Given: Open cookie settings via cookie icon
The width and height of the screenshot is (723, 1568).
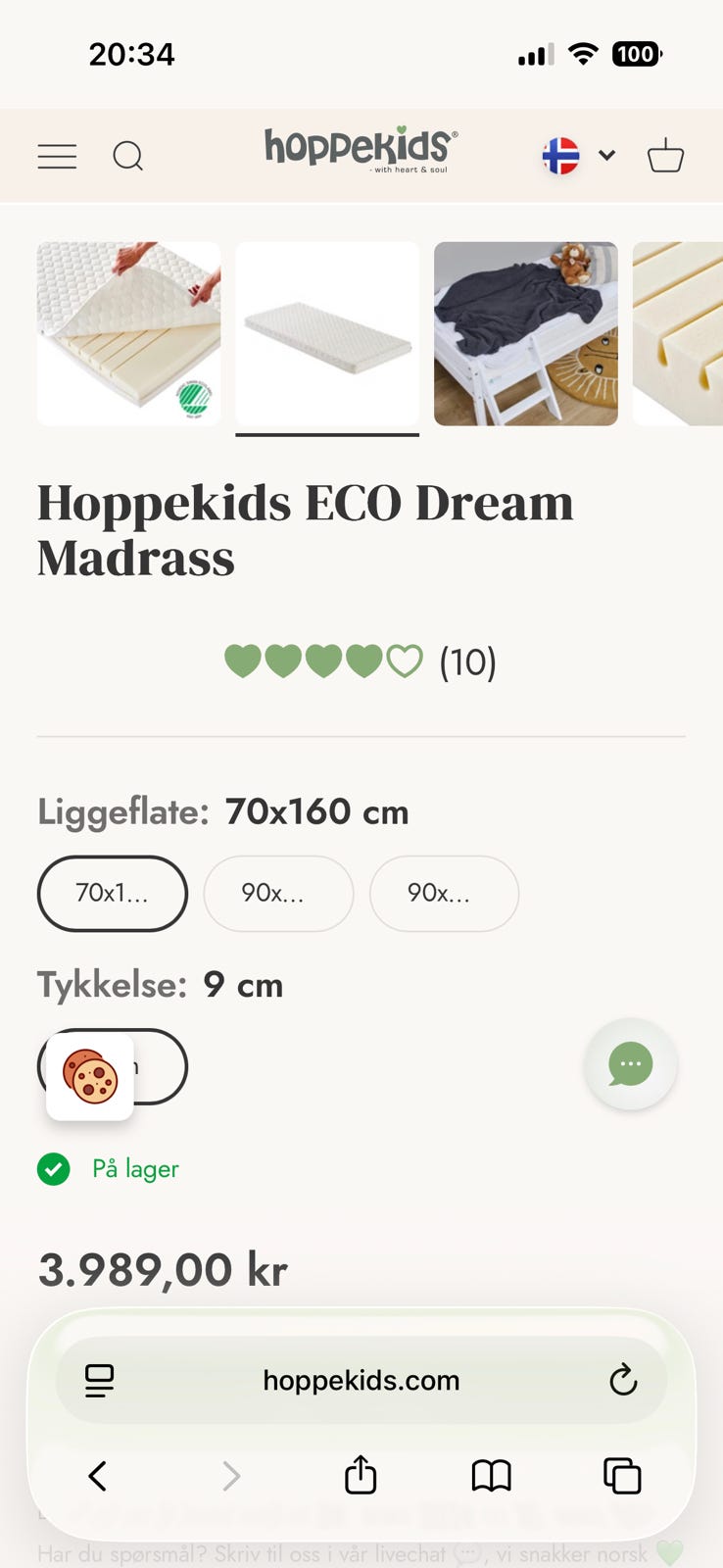Looking at the screenshot, I should [x=90, y=1076].
